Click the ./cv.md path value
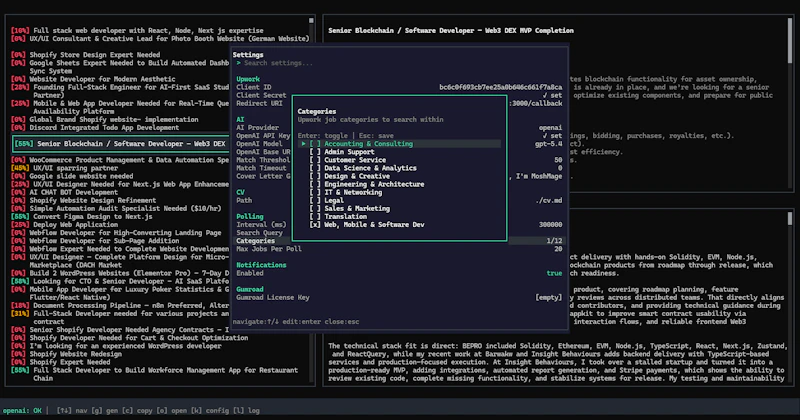The height and width of the screenshot is (420, 800). [548, 201]
